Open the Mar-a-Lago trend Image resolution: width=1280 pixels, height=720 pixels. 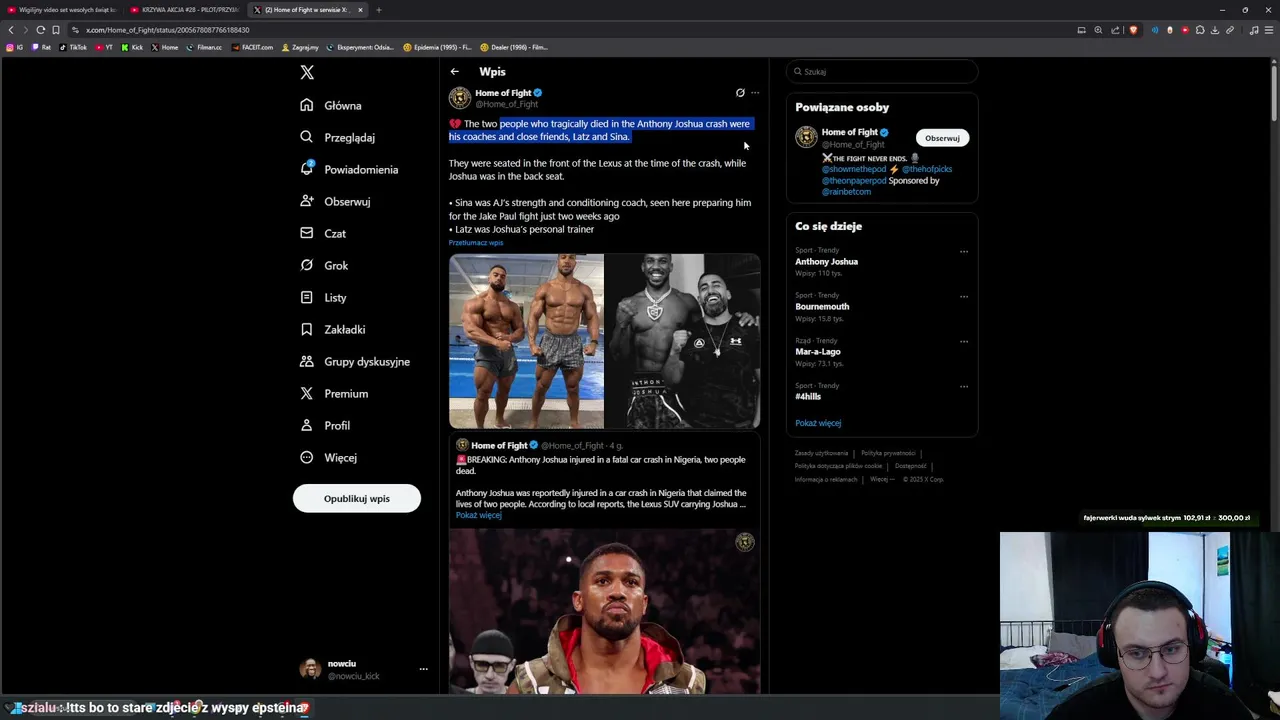(x=818, y=351)
